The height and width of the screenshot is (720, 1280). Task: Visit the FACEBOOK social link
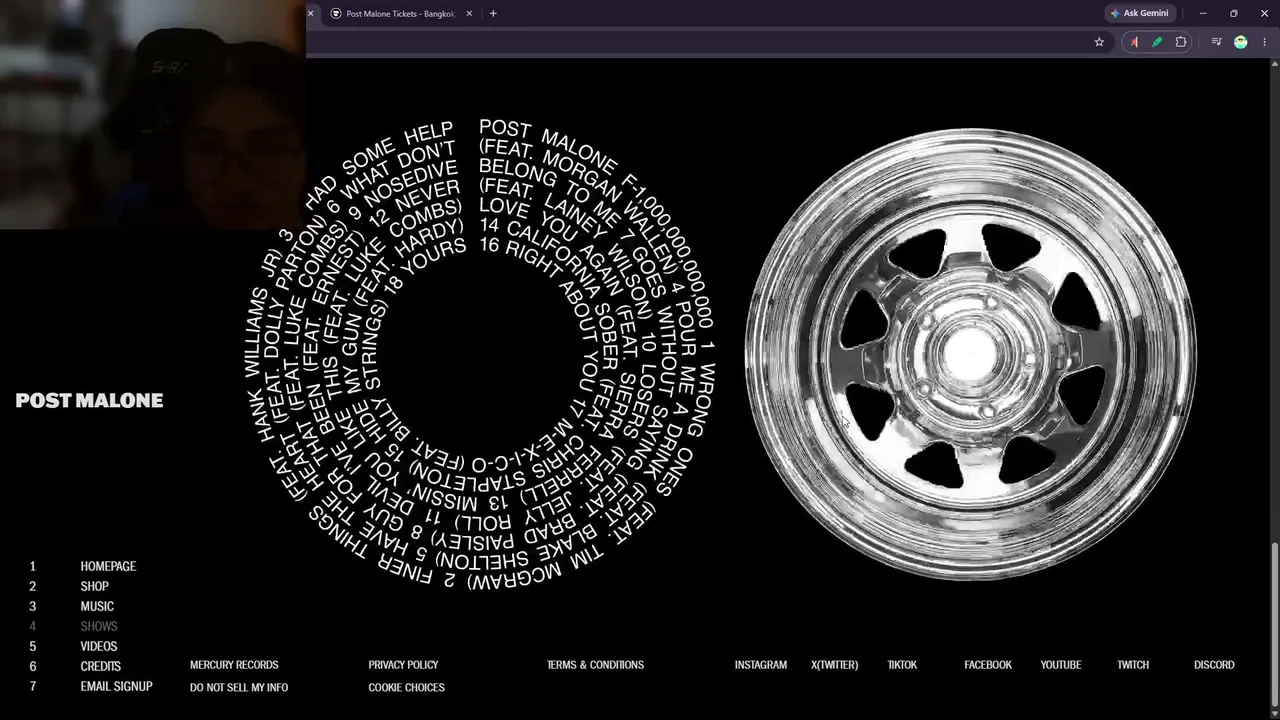tap(988, 665)
